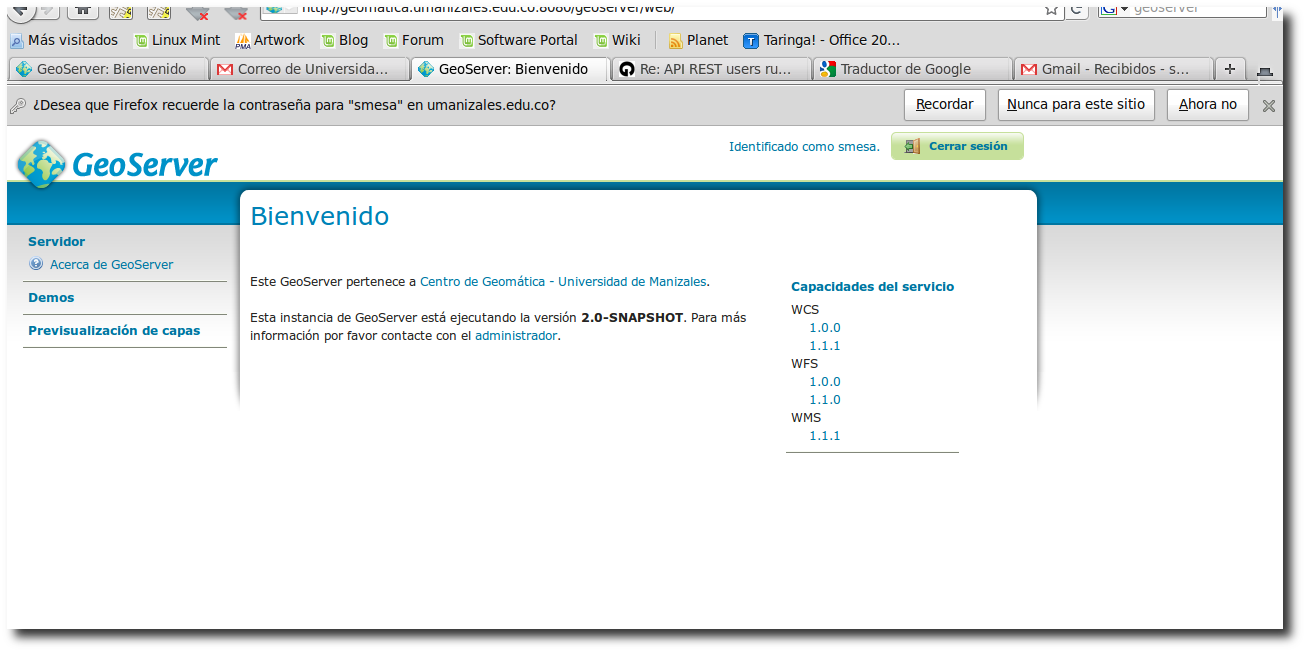Open the Acerca de GeoServer link
The height and width of the screenshot is (652, 1306).
pos(111,265)
